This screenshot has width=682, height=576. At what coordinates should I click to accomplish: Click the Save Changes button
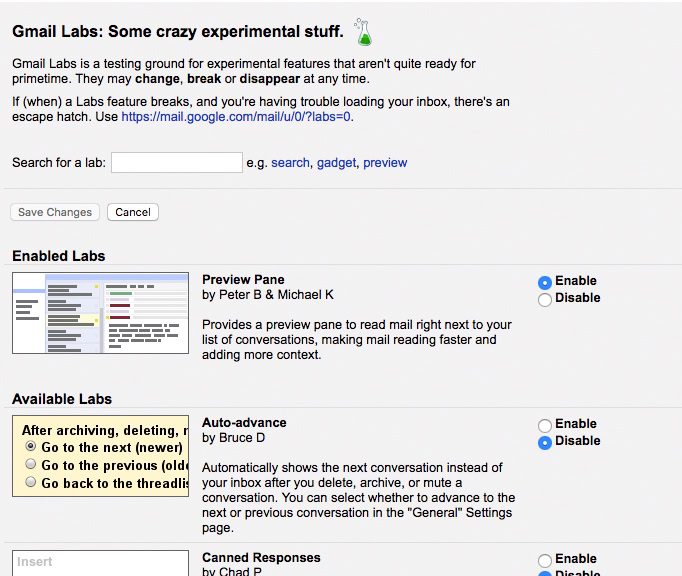55,212
